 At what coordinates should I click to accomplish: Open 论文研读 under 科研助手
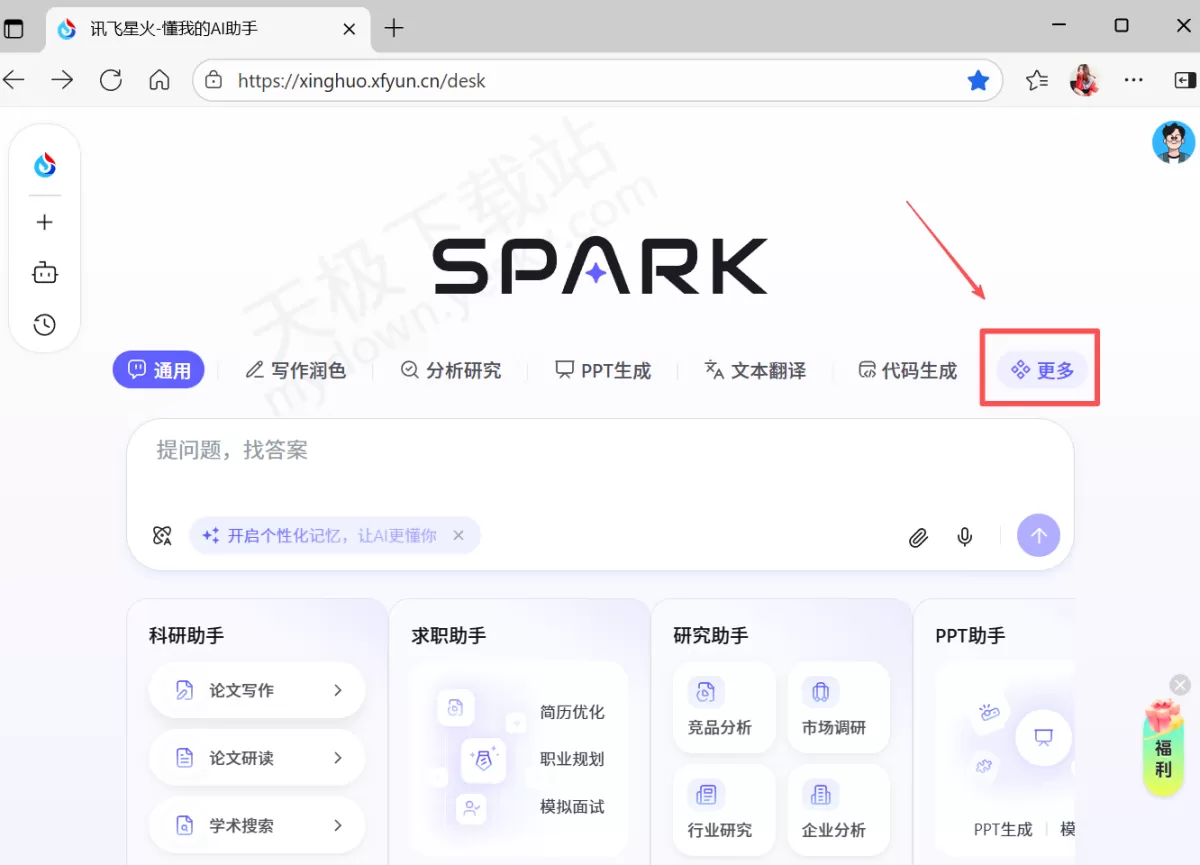pyautogui.click(x=257, y=758)
